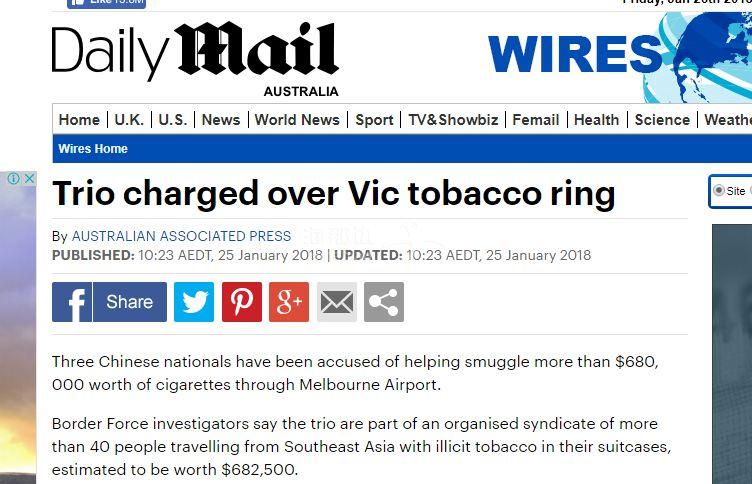
Task: Open the Health section tab
Action: pos(596,119)
